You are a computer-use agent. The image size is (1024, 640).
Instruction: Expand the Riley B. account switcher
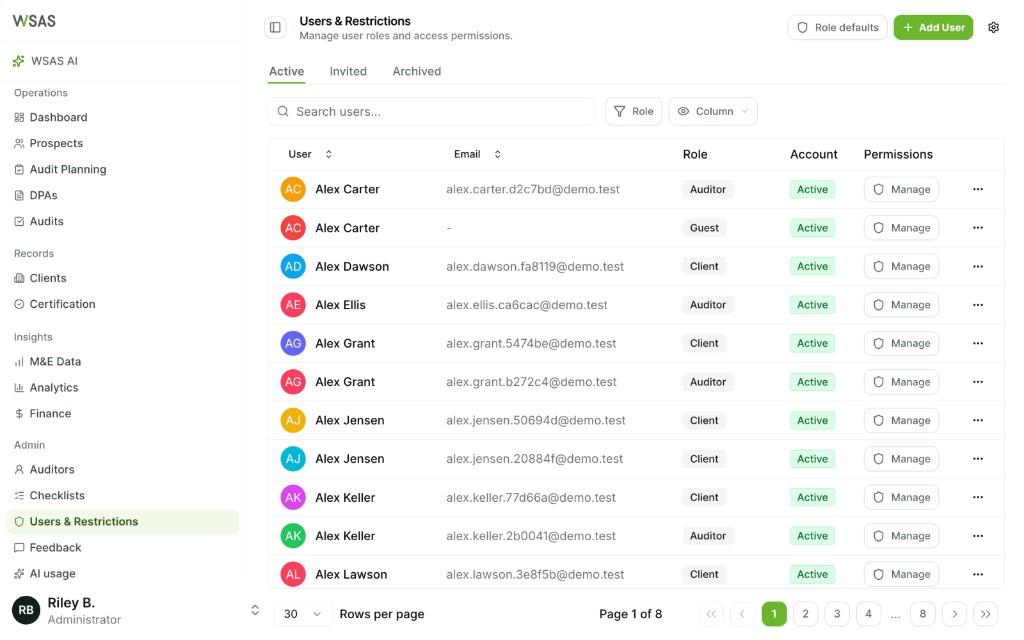pyautogui.click(x=255, y=610)
